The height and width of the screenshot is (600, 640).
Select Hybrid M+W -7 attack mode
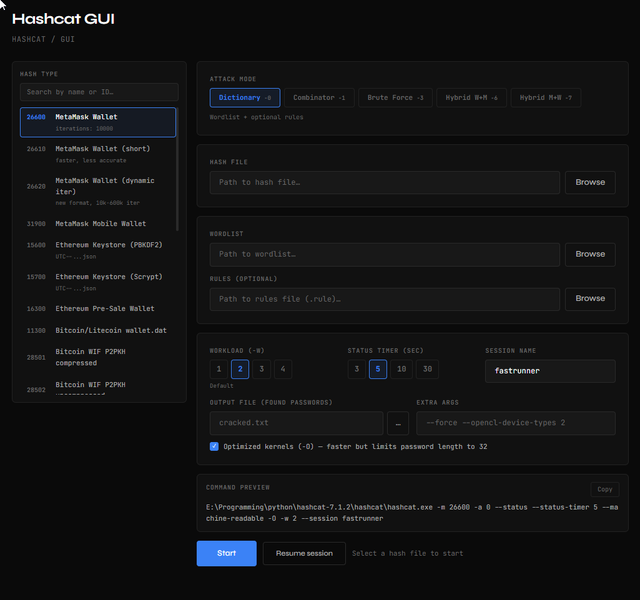[546, 98]
